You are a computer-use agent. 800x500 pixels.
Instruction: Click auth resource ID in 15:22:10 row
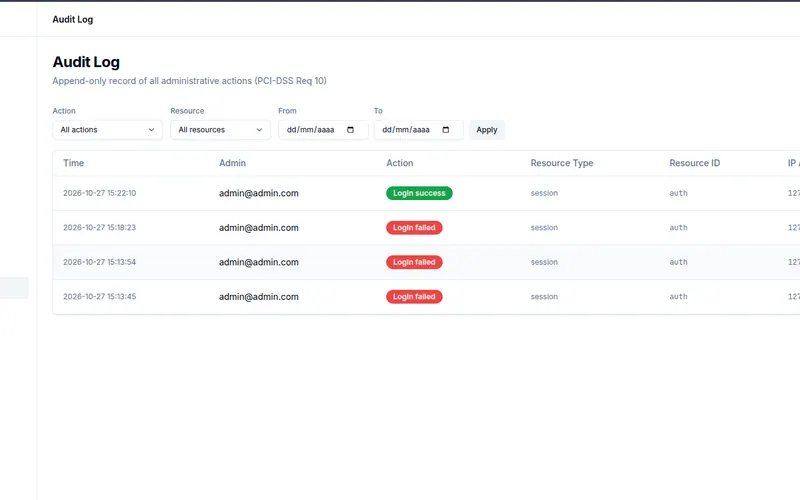[x=678, y=193]
